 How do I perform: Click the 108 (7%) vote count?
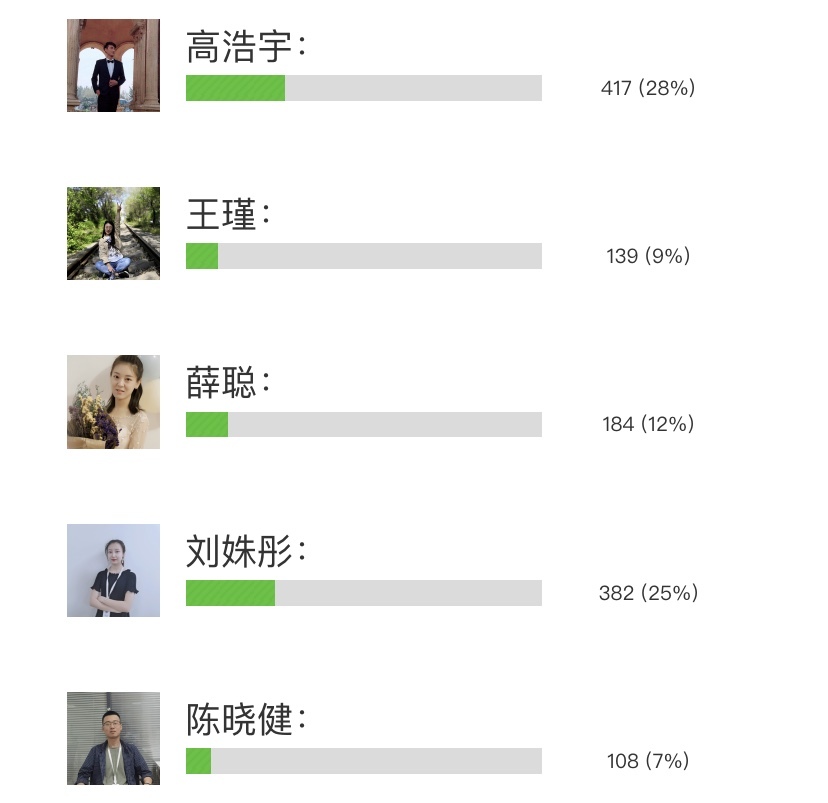pos(648,761)
